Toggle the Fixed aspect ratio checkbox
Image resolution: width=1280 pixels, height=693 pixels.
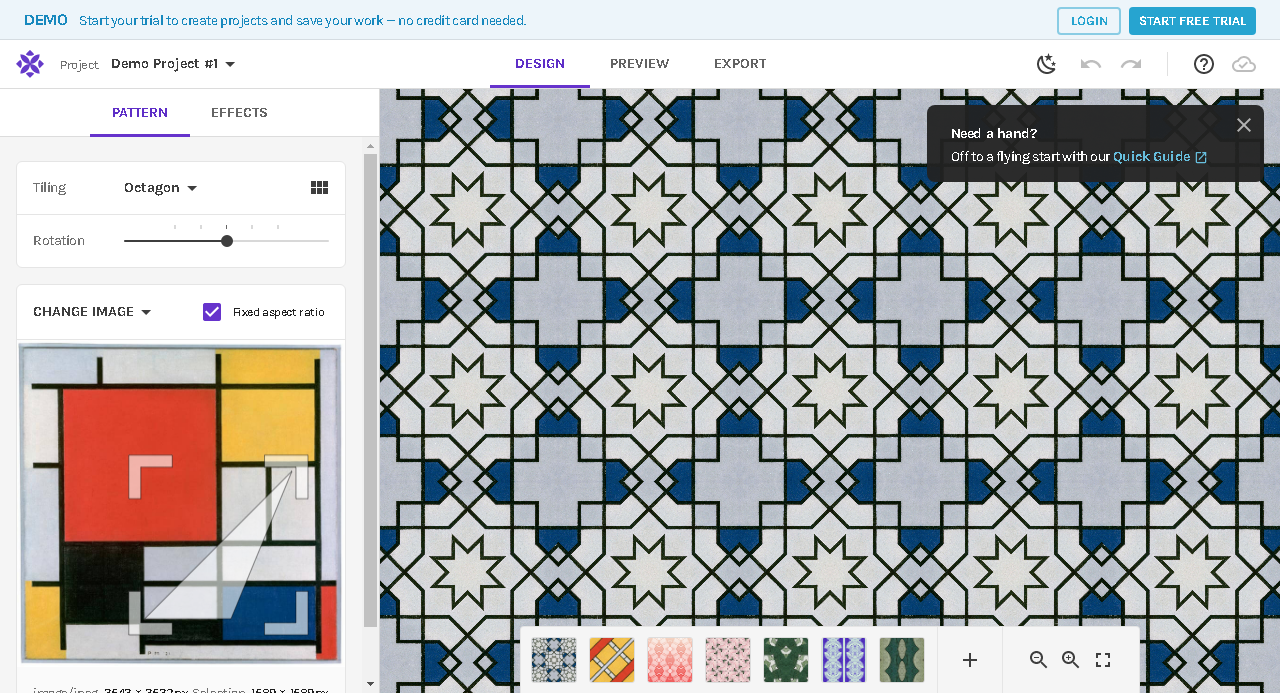(212, 312)
